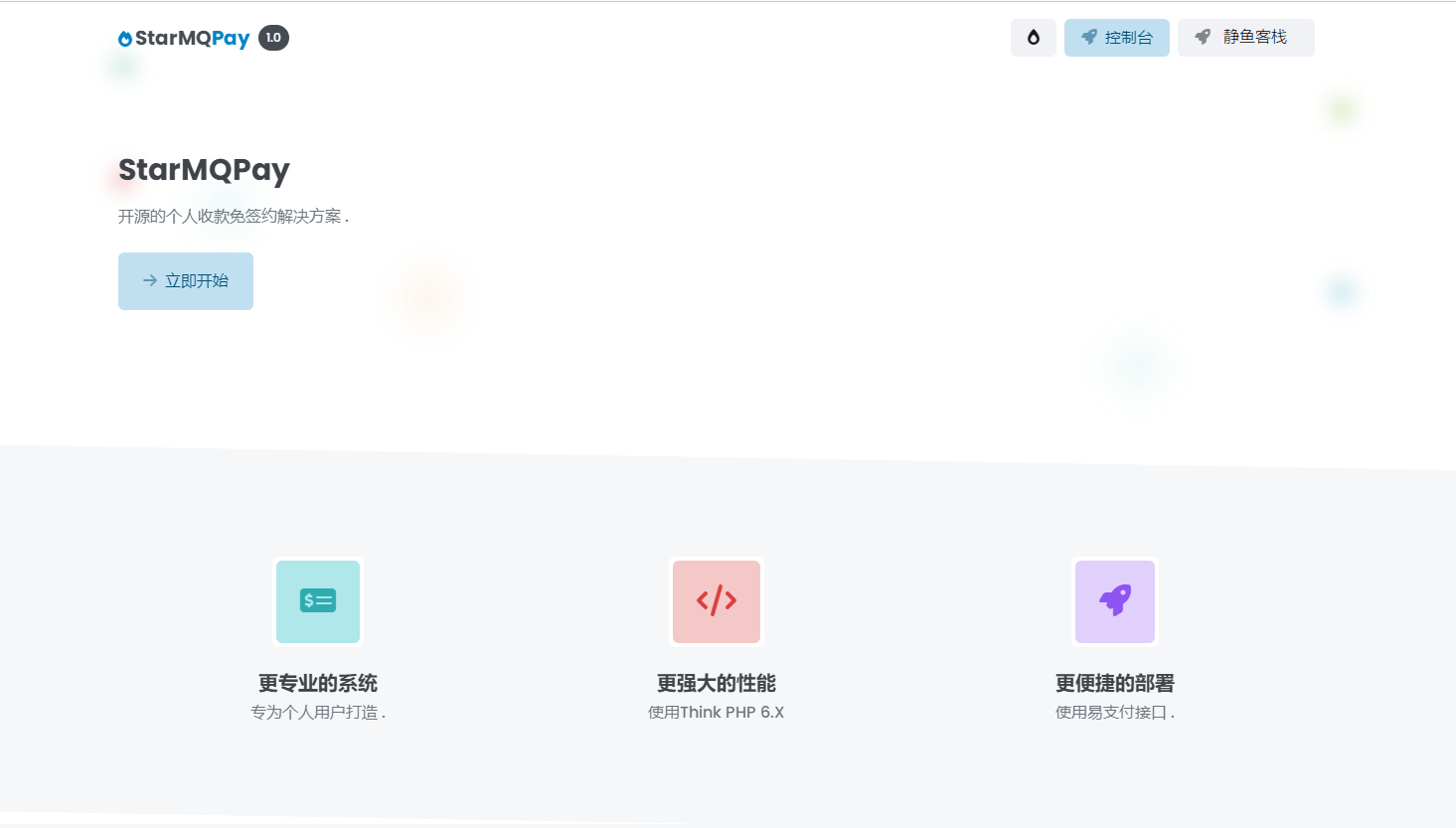Click the rocket icon beside 控制台
The width and height of the screenshot is (1456, 828).
(x=1089, y=37)
